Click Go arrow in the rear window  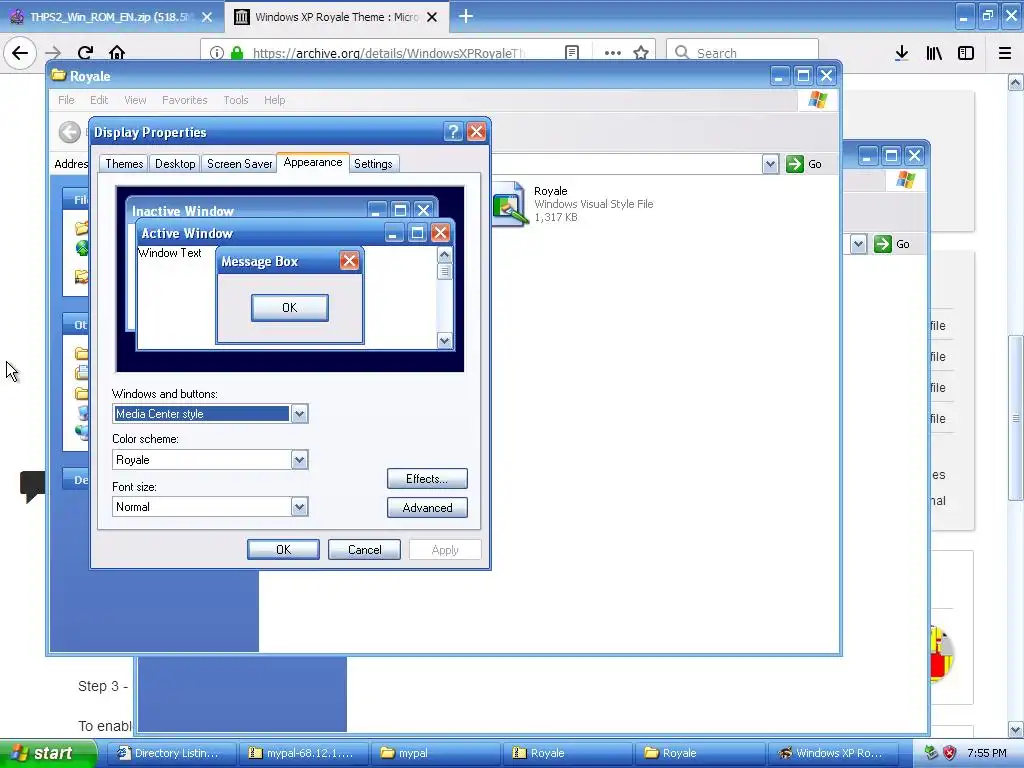click(883, 244)
